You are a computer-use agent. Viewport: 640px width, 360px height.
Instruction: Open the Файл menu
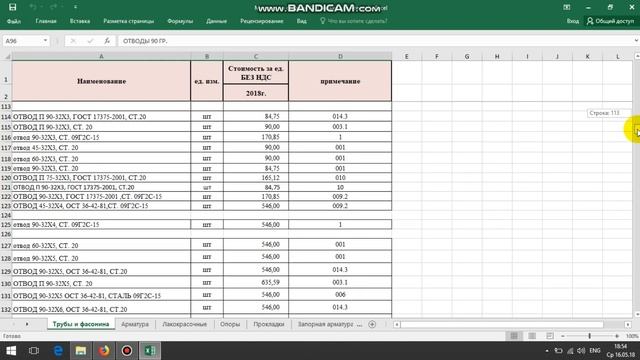pyautogui.click(x=14, y=21)
